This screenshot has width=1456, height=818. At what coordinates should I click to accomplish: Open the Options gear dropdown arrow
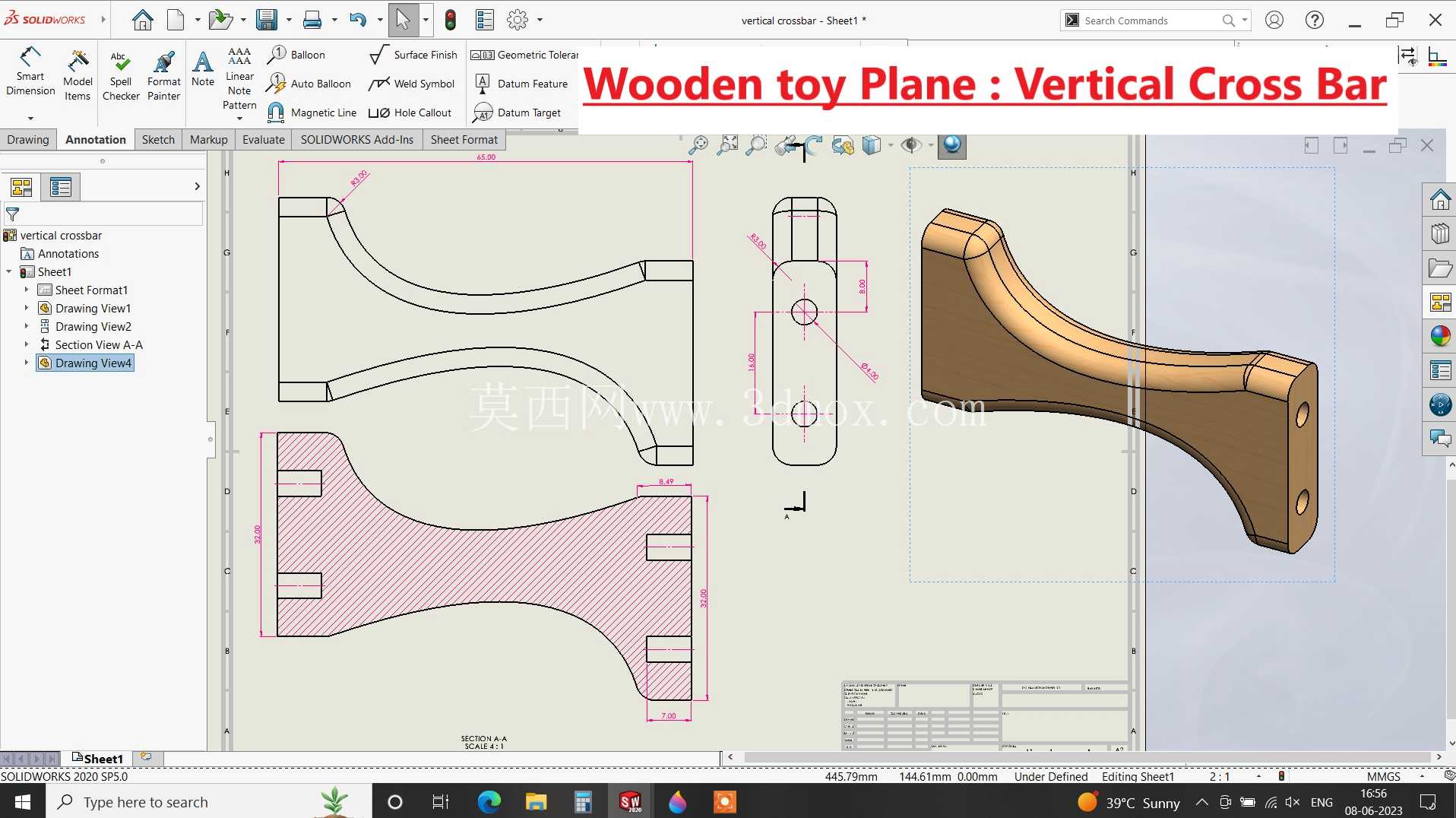tap(540, 20)
